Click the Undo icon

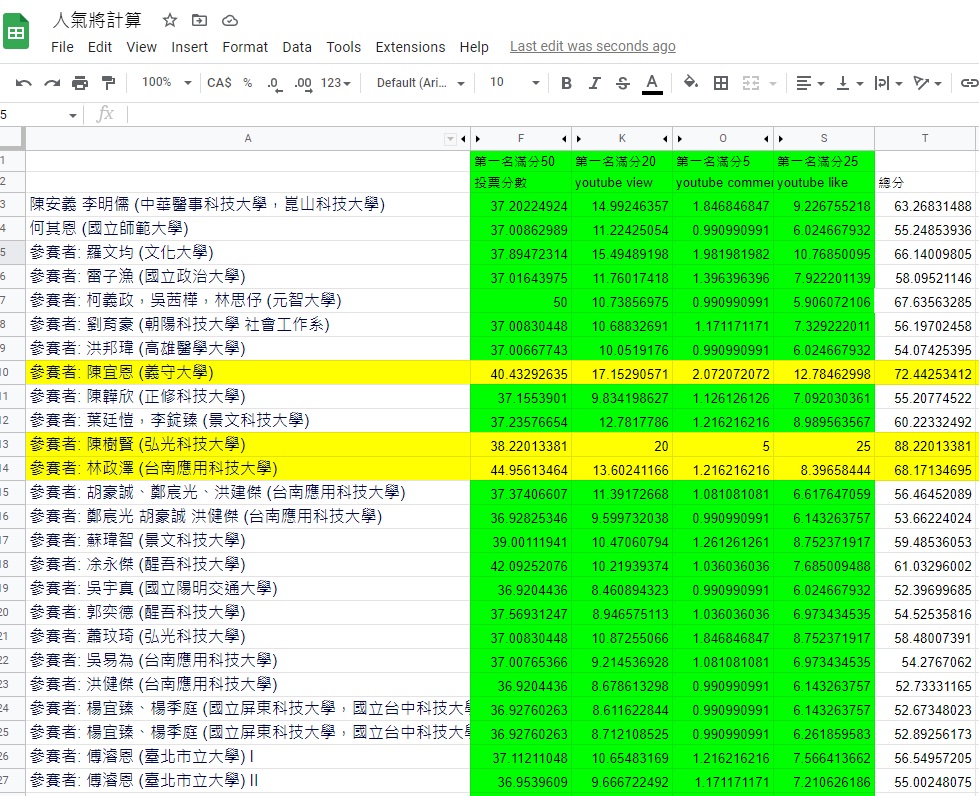tap(24, 83)
